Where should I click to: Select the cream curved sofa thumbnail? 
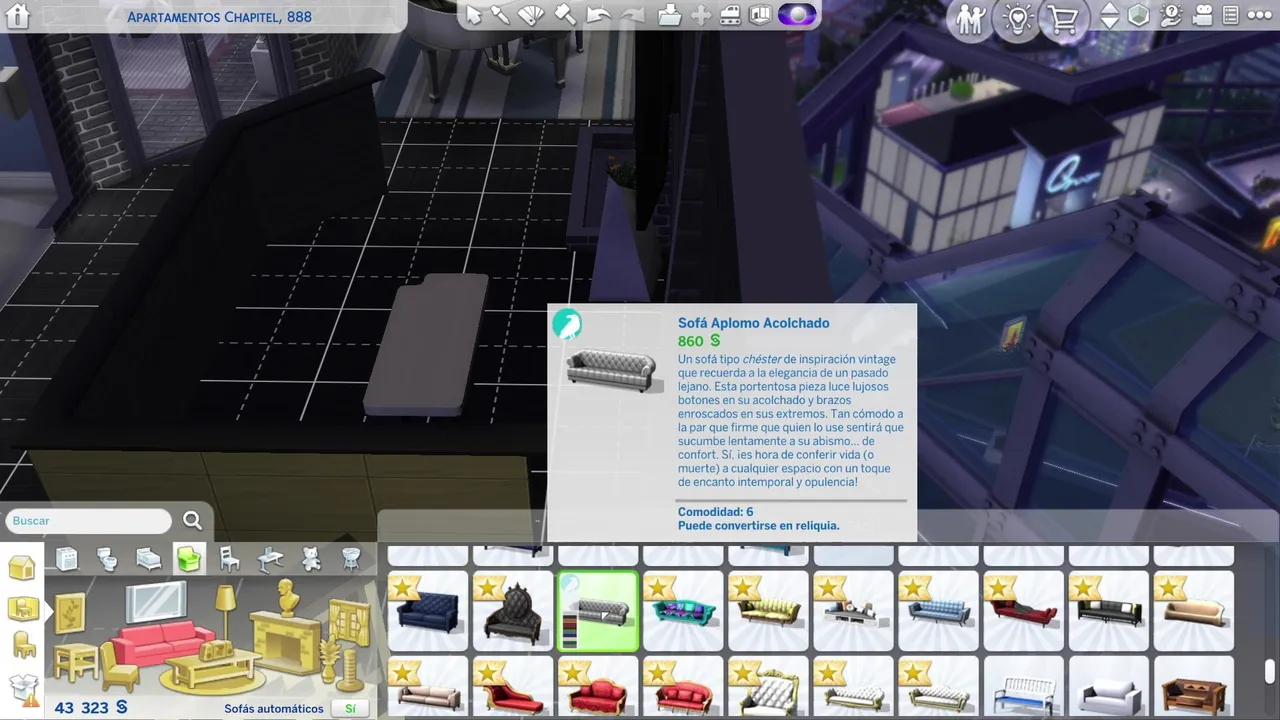click(1193, 611)
